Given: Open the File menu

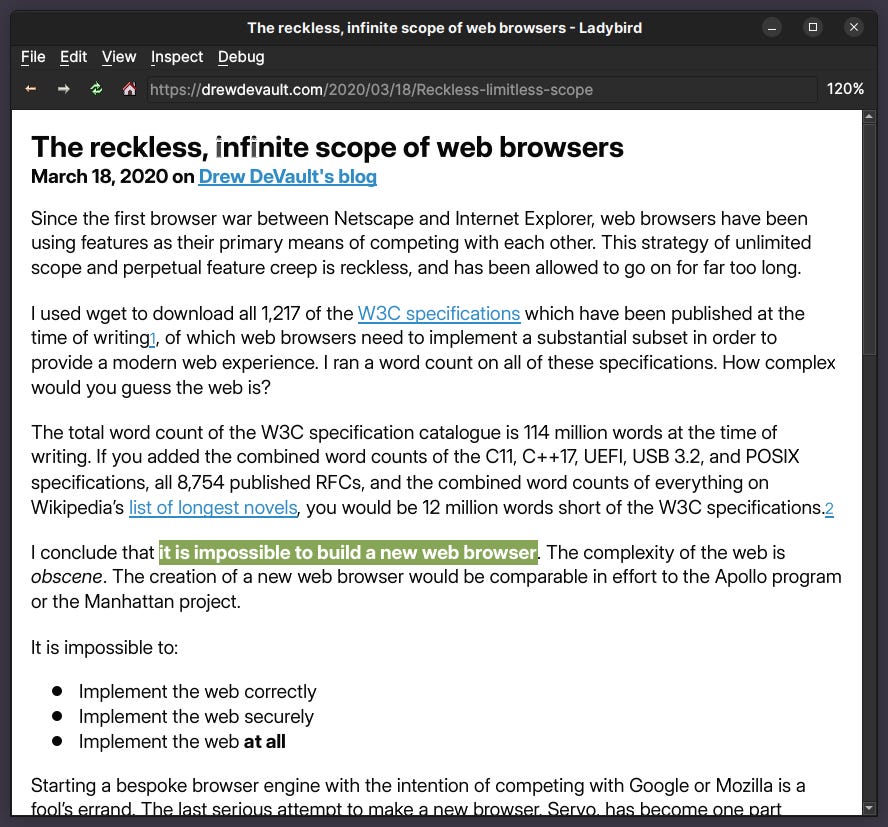Looking at the screenshot, I should (x=33, y=57).
